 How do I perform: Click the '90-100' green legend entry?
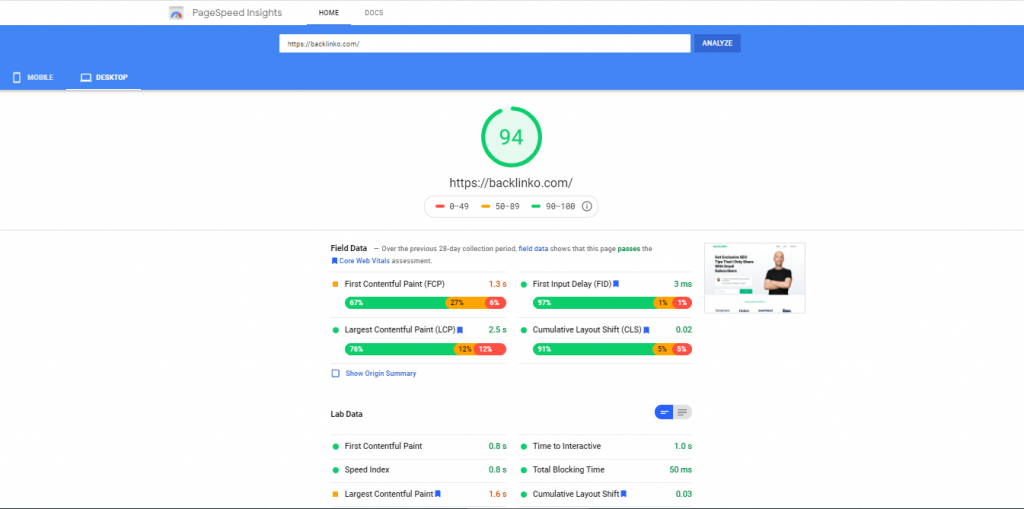[x=554, y=206]
